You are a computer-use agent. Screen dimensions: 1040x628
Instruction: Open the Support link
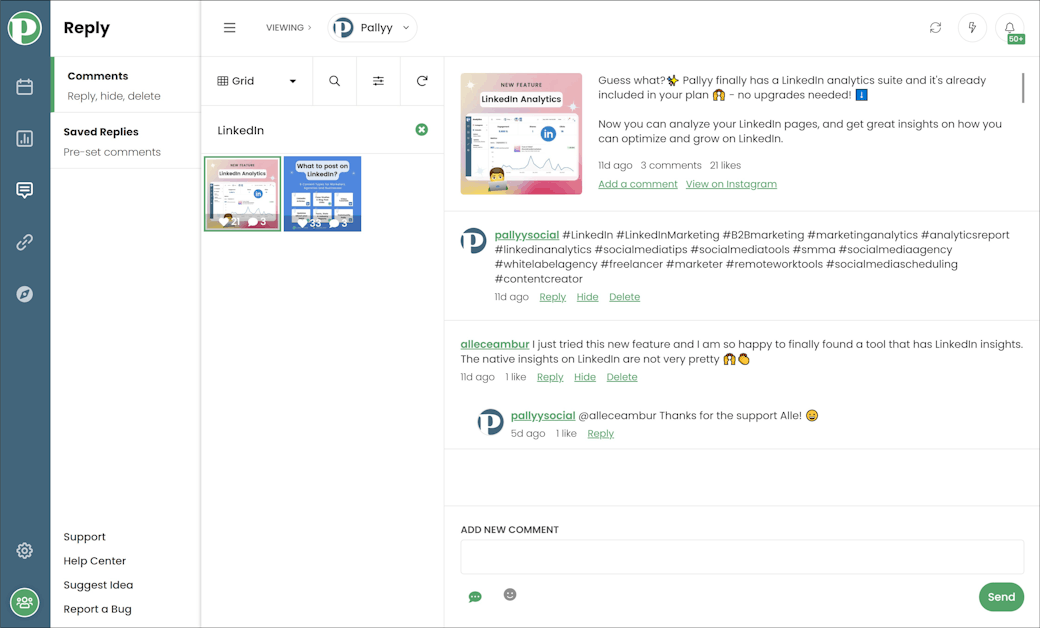click(84, 536)
